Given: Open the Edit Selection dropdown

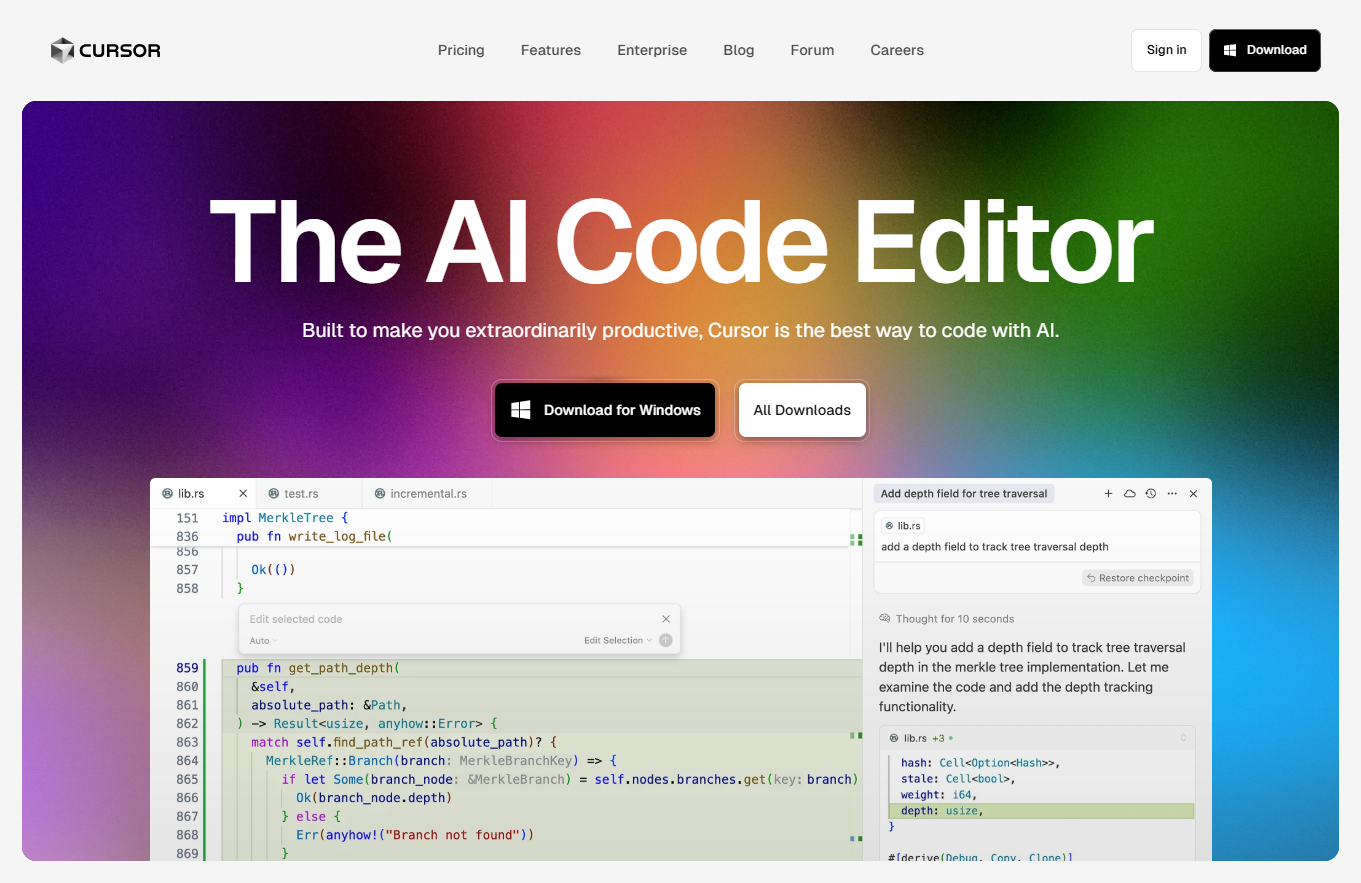Looking at the screenshot, I should tap(618, 641).
